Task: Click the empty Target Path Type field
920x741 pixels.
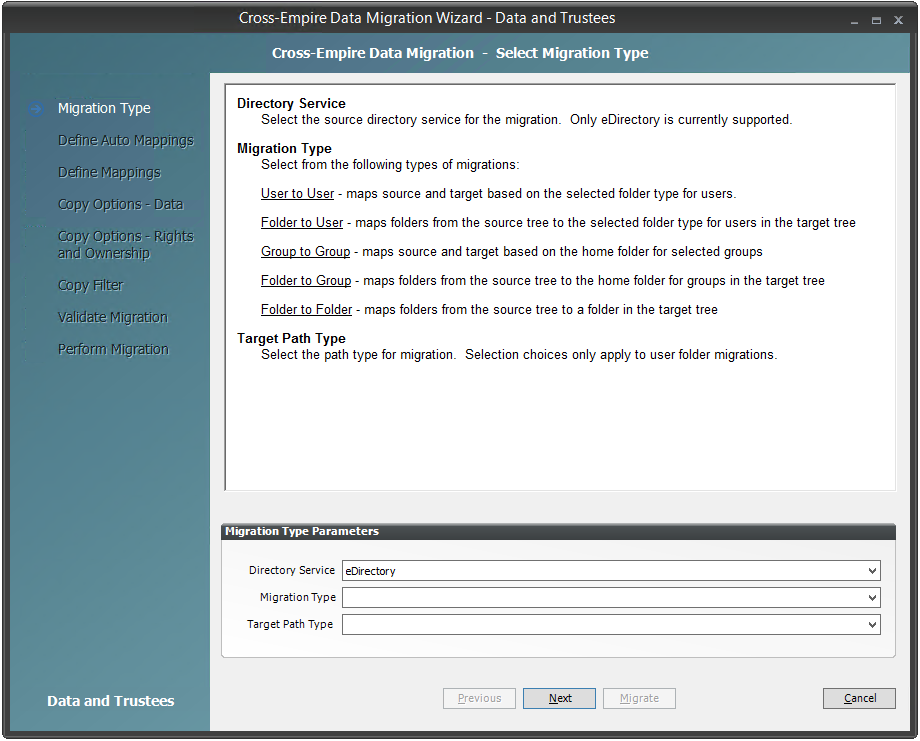Action: pos(611,624)
